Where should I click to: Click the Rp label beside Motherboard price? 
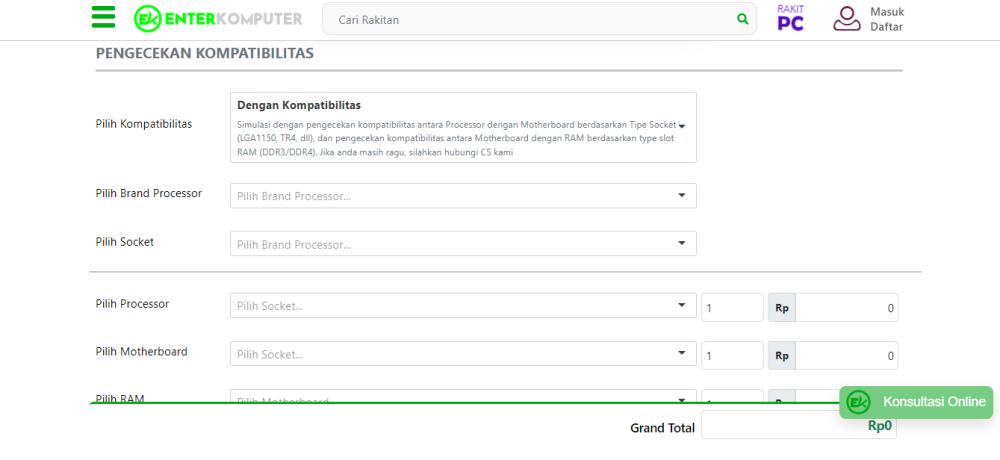[781, 354]
